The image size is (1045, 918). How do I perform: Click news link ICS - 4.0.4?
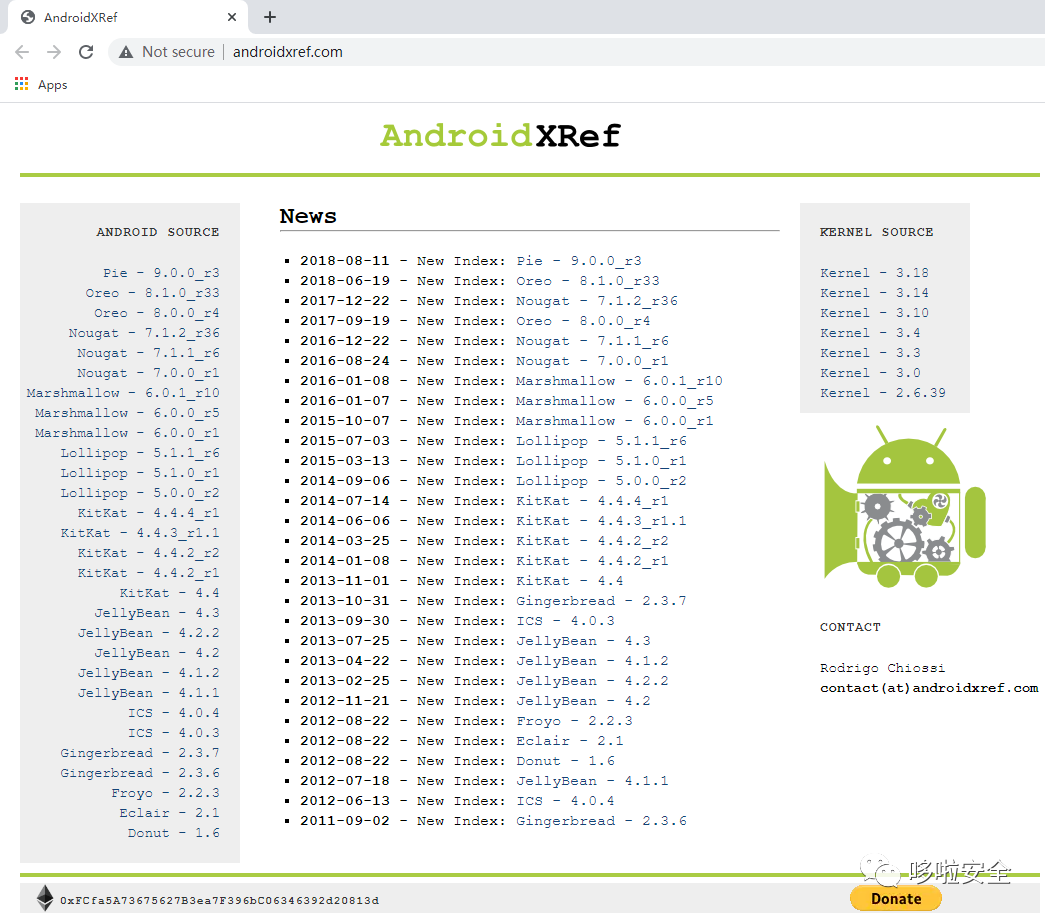[x=565, y=801]
